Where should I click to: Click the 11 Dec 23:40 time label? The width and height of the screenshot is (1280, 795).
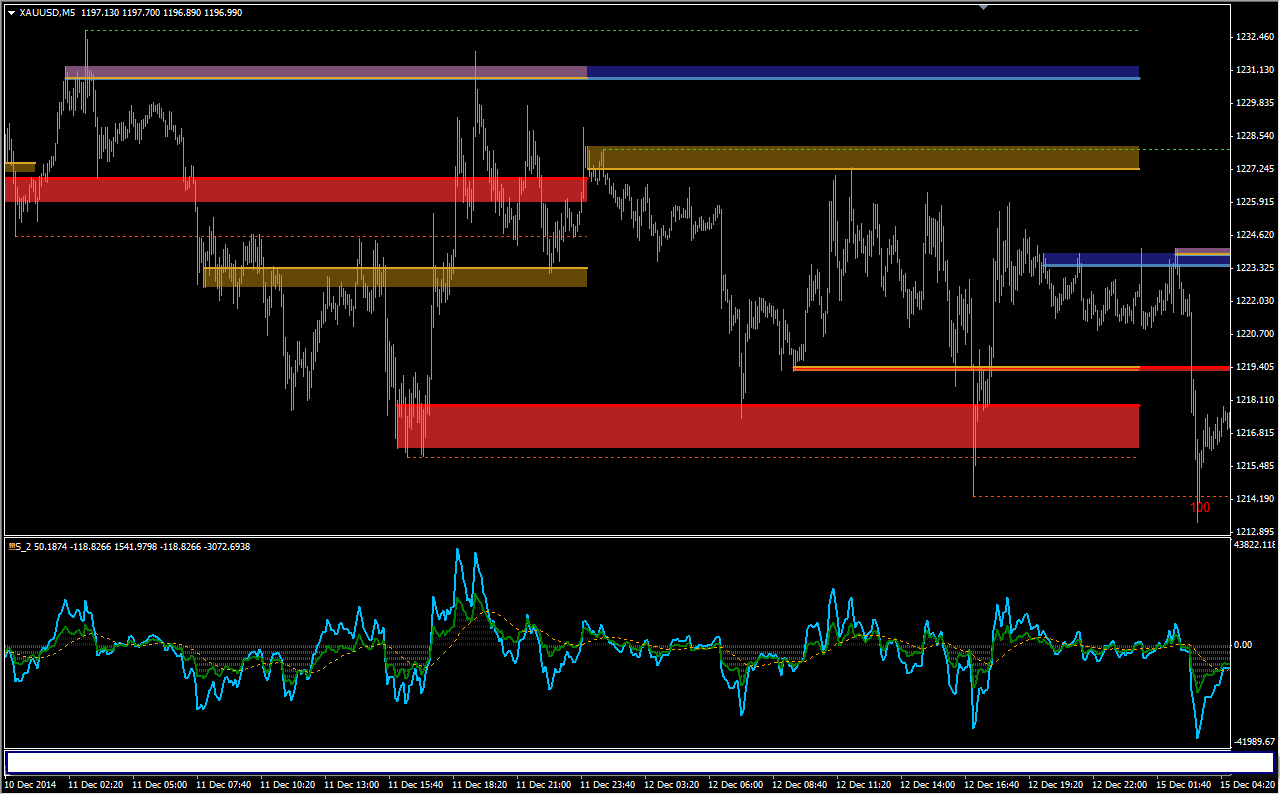coord(607,785)
